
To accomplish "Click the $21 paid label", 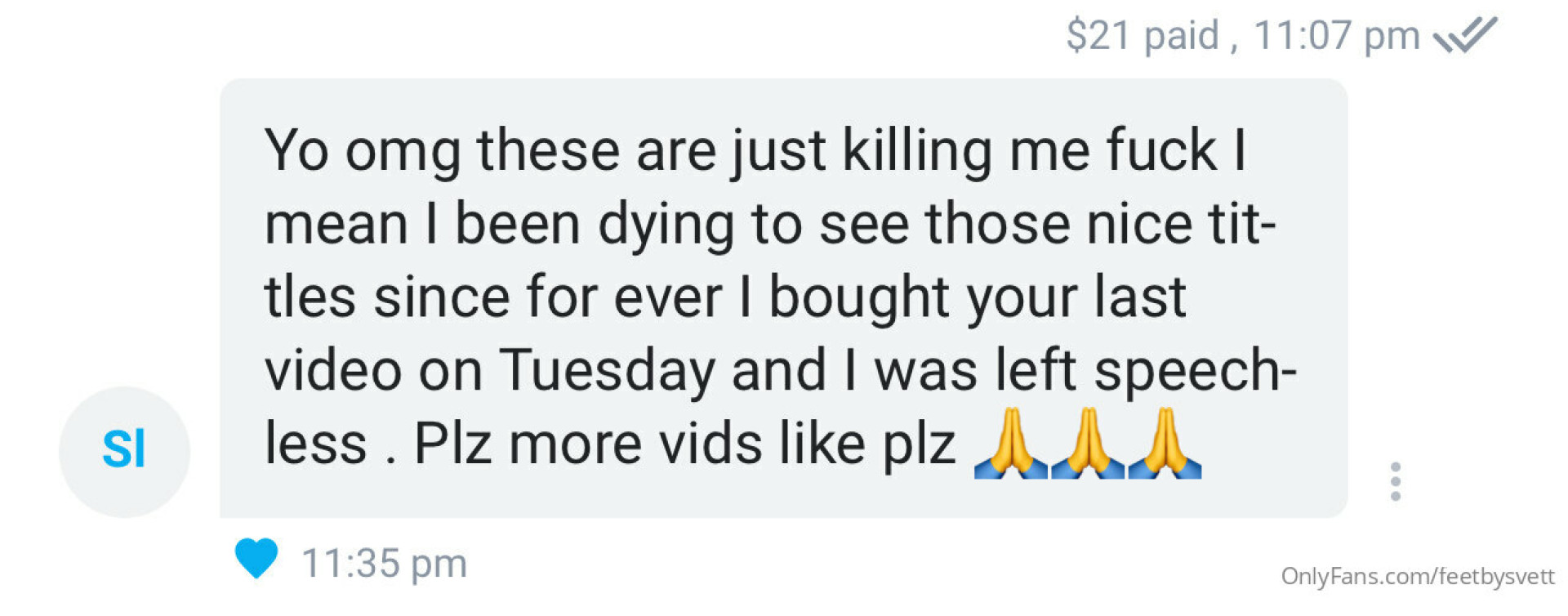I will tap(1143, 36).
